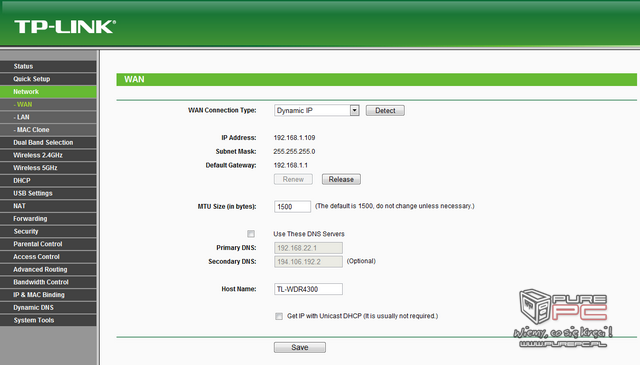Image resolution: width=640 pixels, height=365 pixels.
Task: Open Dynamic DNS settings
Action: (48, 307)
